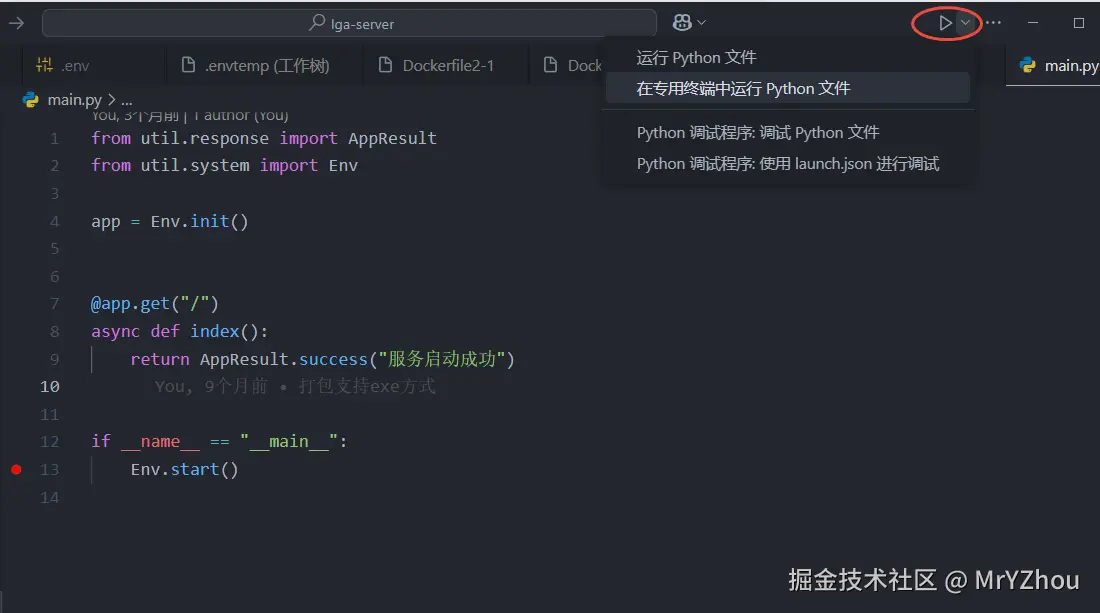Select '运行 Python 文件' menu item
The width and height of the screenshot is (1100, 613).
click(697, 57)
